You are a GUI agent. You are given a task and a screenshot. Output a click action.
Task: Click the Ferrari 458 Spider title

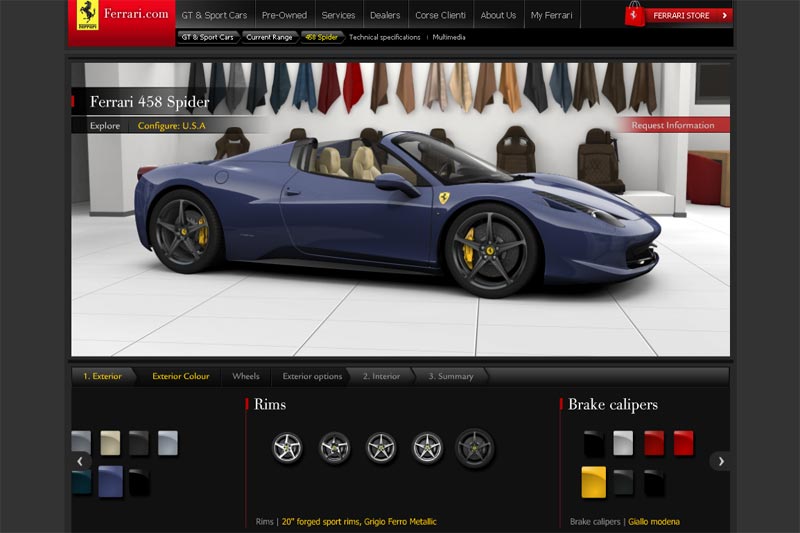[x=149, y=101]
